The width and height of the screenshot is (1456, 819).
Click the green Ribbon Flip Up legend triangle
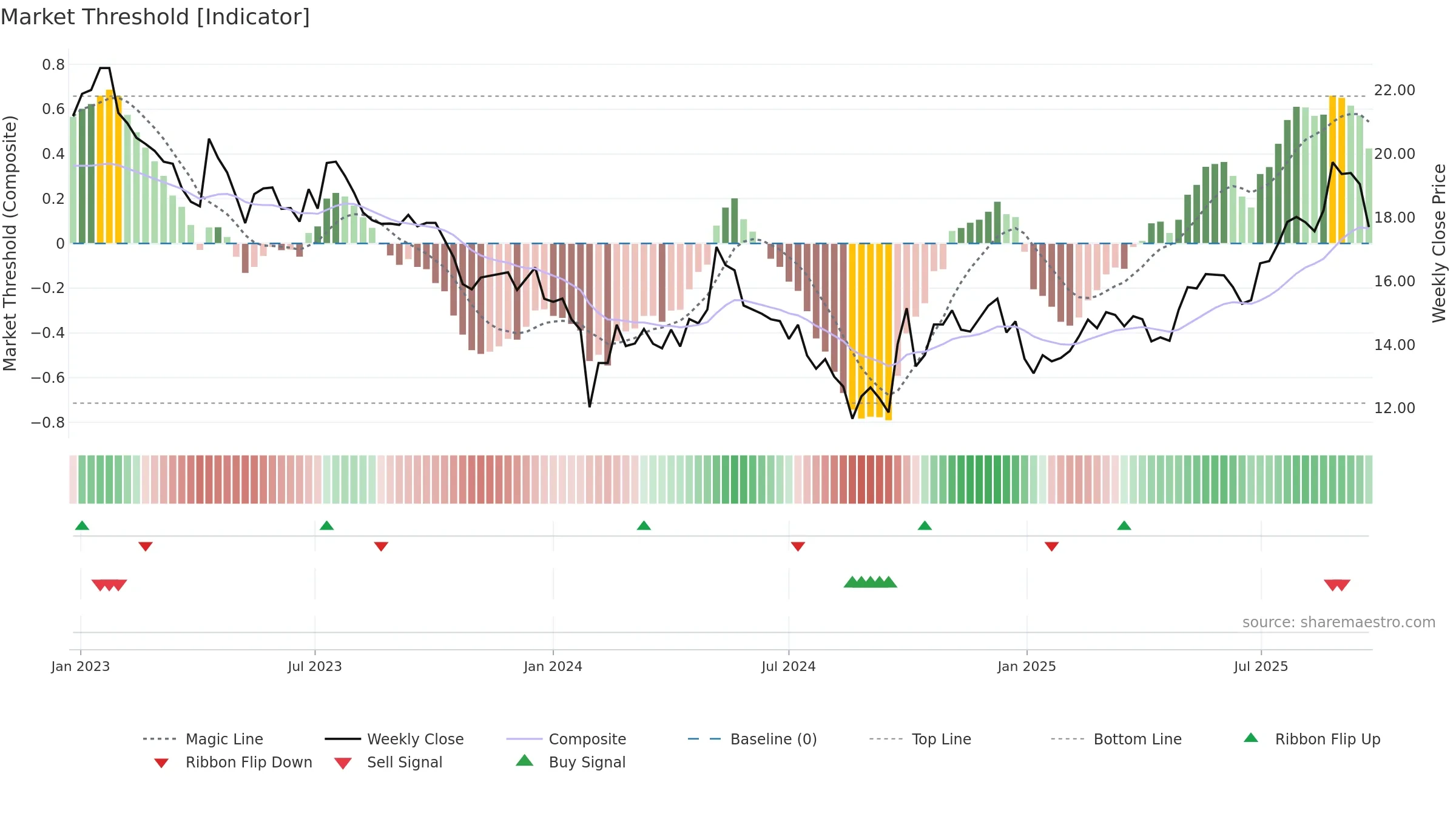pyautogui.click(x=1251, y=738)
